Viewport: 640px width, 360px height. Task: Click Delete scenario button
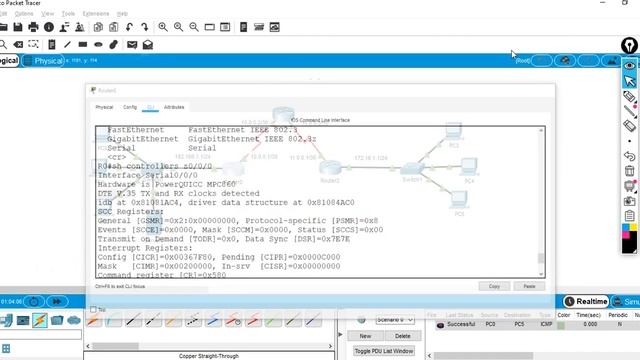pos(402,336)
